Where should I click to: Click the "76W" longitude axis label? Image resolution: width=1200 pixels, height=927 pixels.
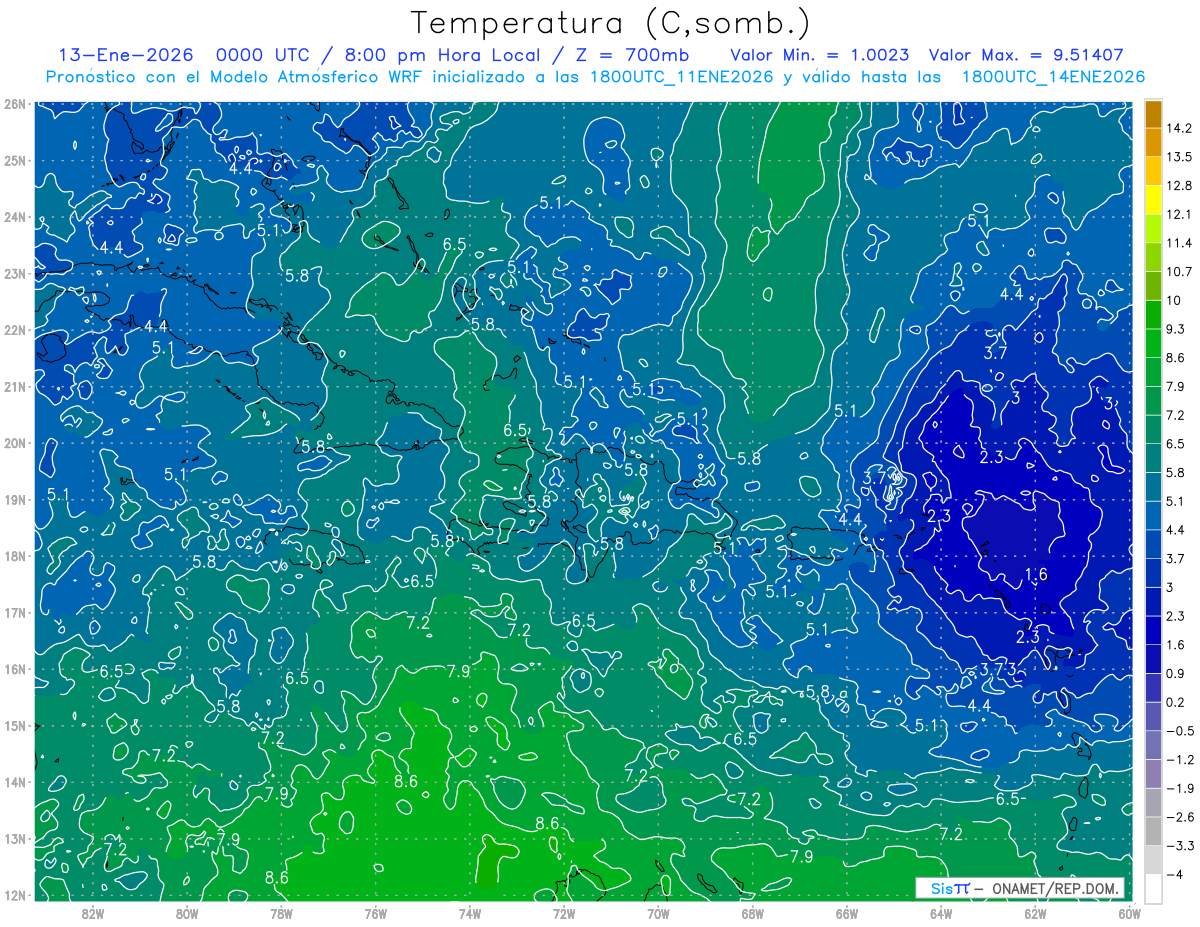coord(376,913)
